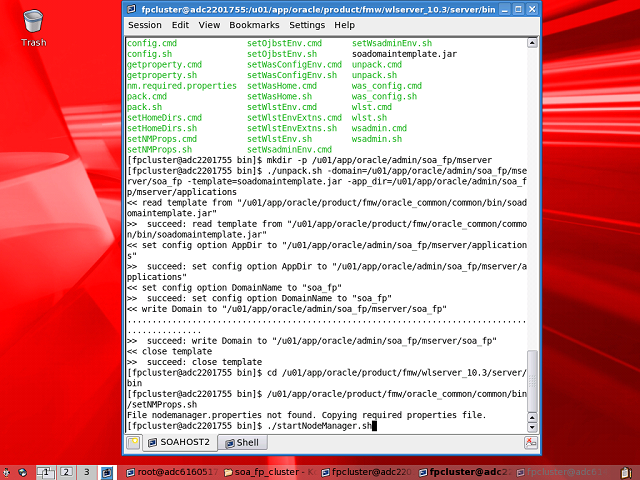The height and width of the screenshot is (480, 640).
Task: Click the Konsole window title bar text
Action: point(318,9)
